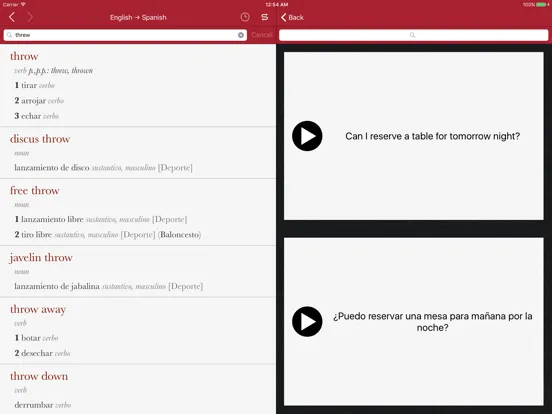Open the 'throw' headword entry

pos(24,56)
